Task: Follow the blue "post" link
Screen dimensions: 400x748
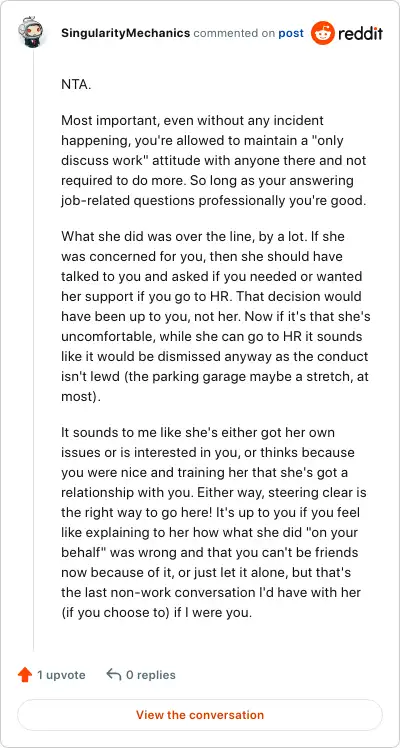Action: coord(290,33)
